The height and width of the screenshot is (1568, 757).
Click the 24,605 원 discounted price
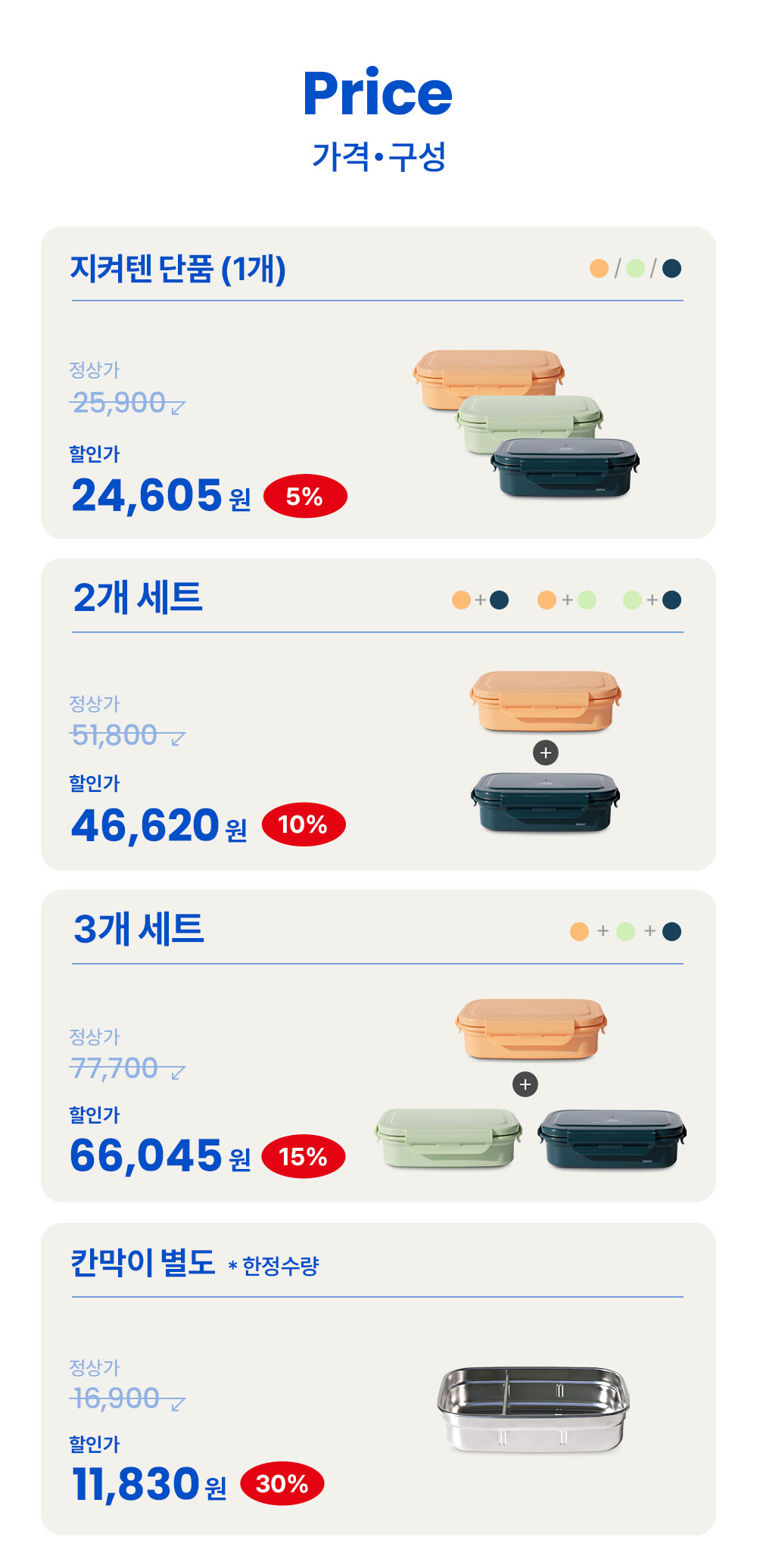tap(160, 496)
